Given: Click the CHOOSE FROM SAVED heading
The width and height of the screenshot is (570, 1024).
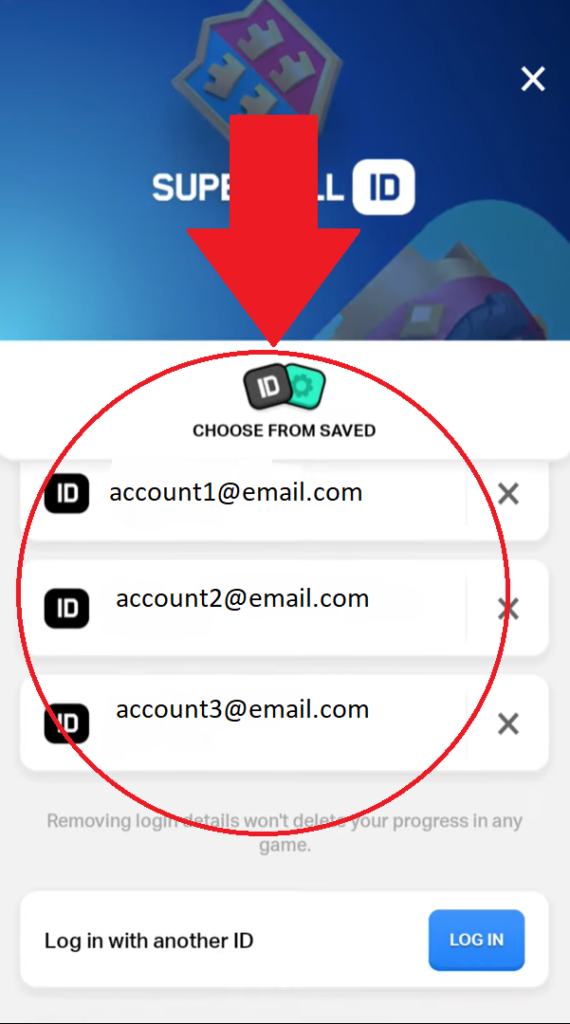Looking at the screenshot, I should pos(284,431).
